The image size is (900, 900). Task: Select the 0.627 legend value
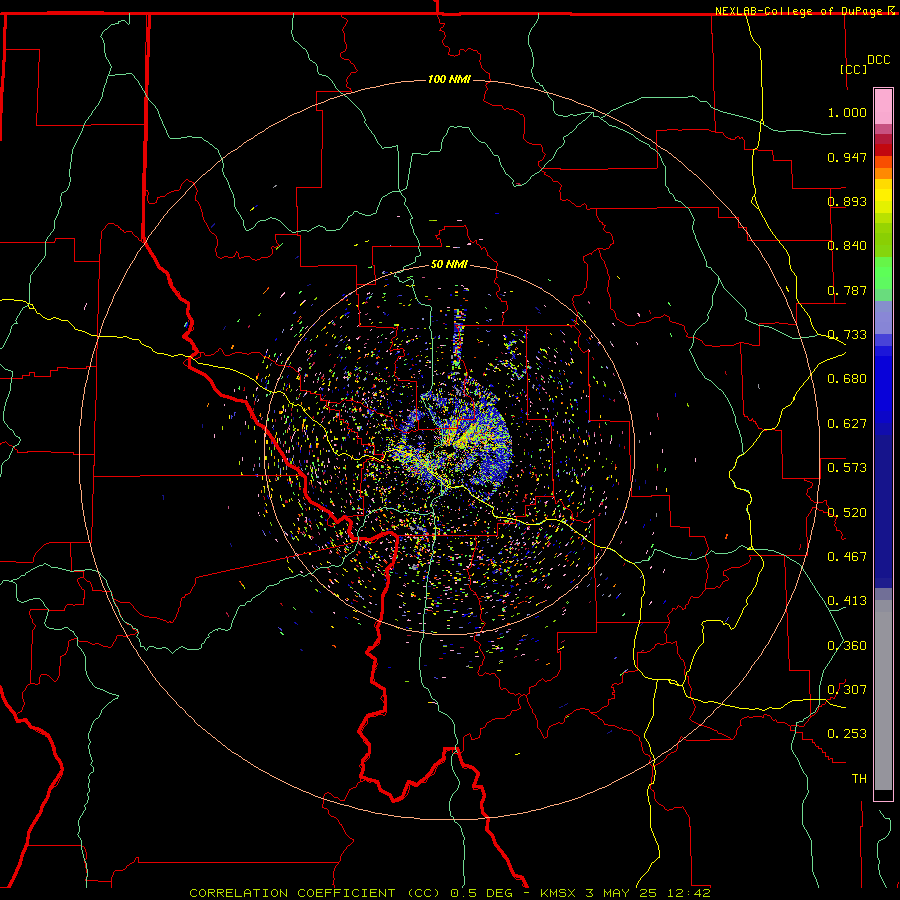(x=847, y=424)
